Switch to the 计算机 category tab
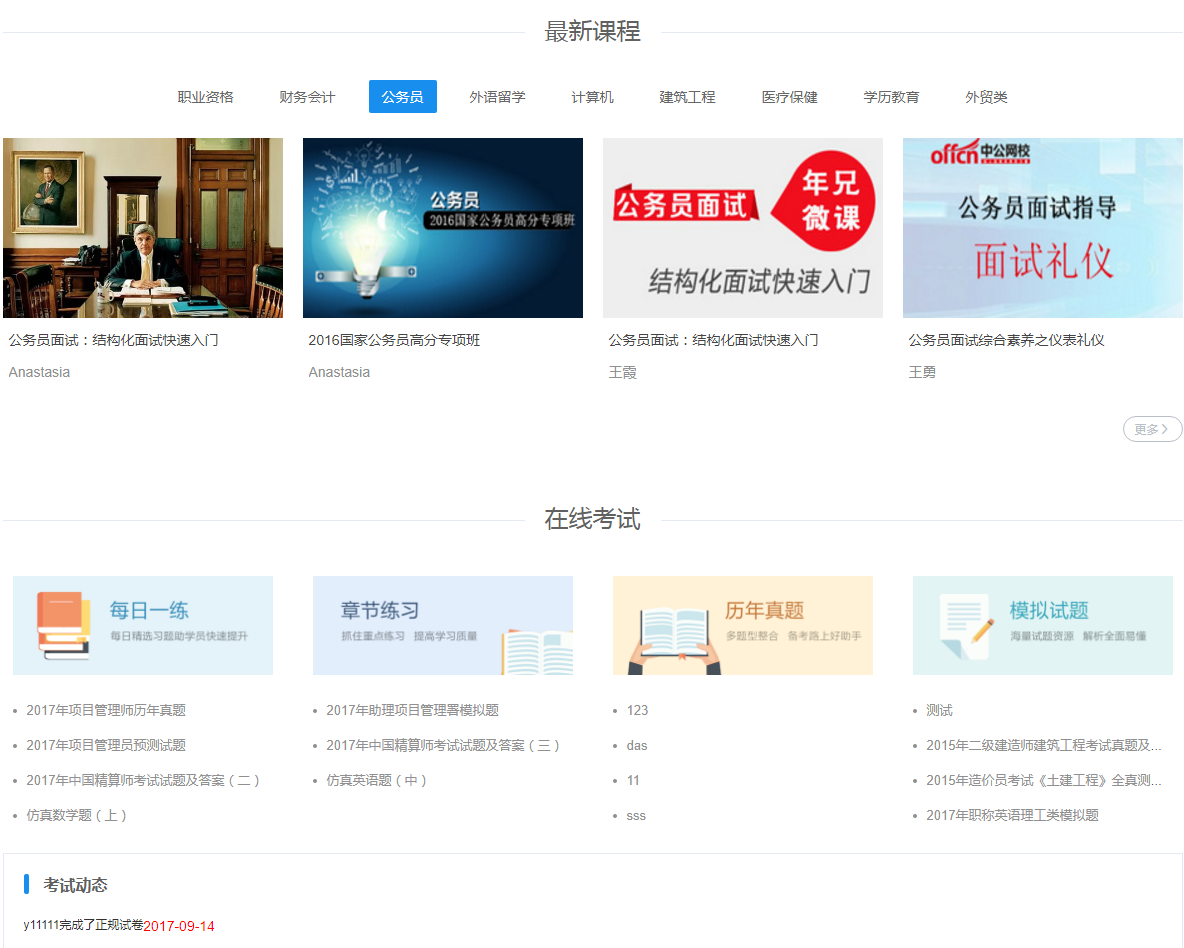The width and height of the screenshot is (1184, 948). coord(592,97)
